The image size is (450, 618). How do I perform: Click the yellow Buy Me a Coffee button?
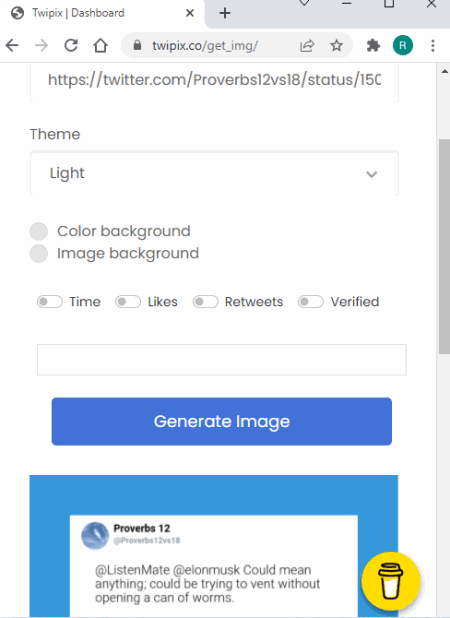click(x=391, y=581)
